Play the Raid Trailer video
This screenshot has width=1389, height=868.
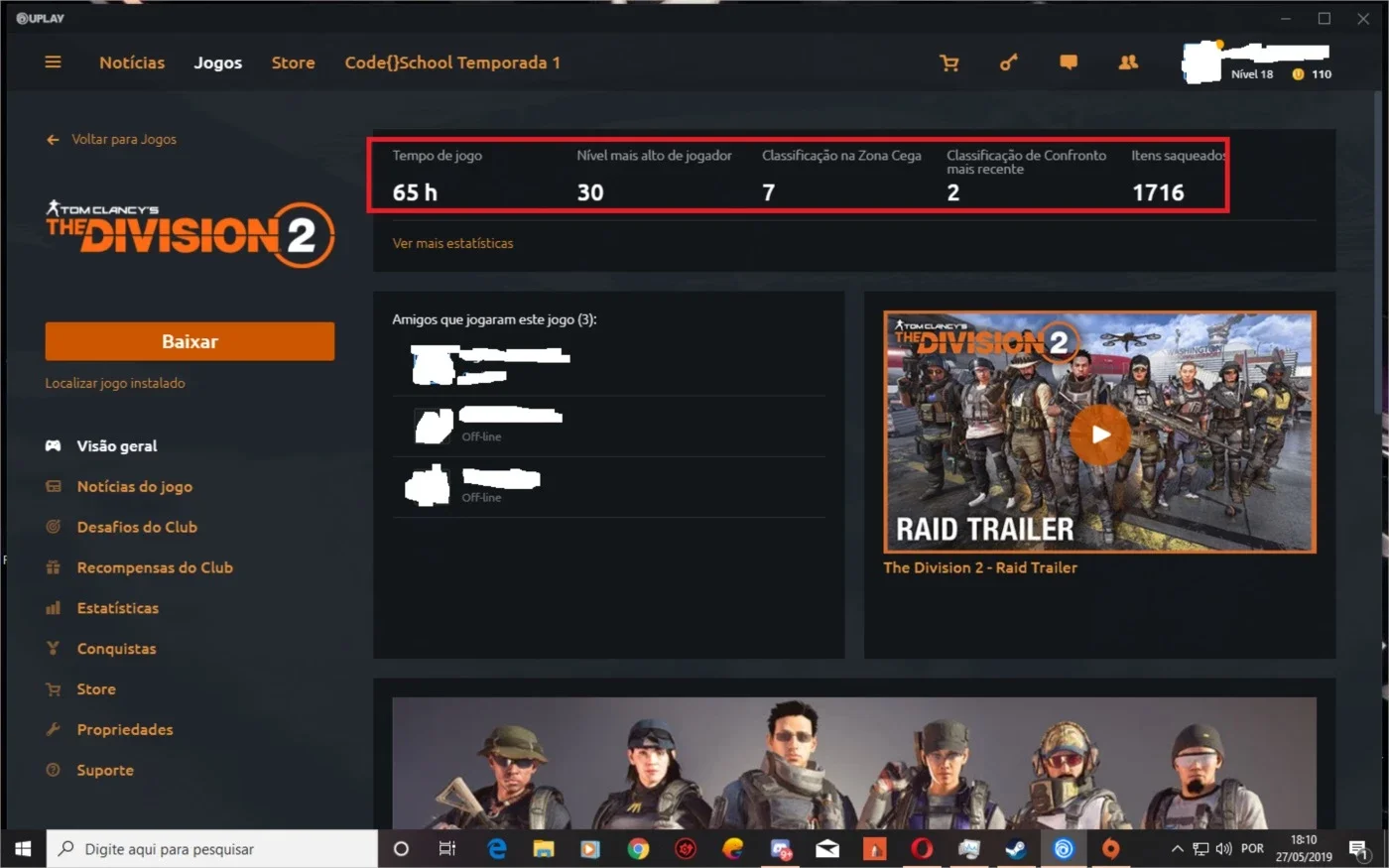(1100, 434)
